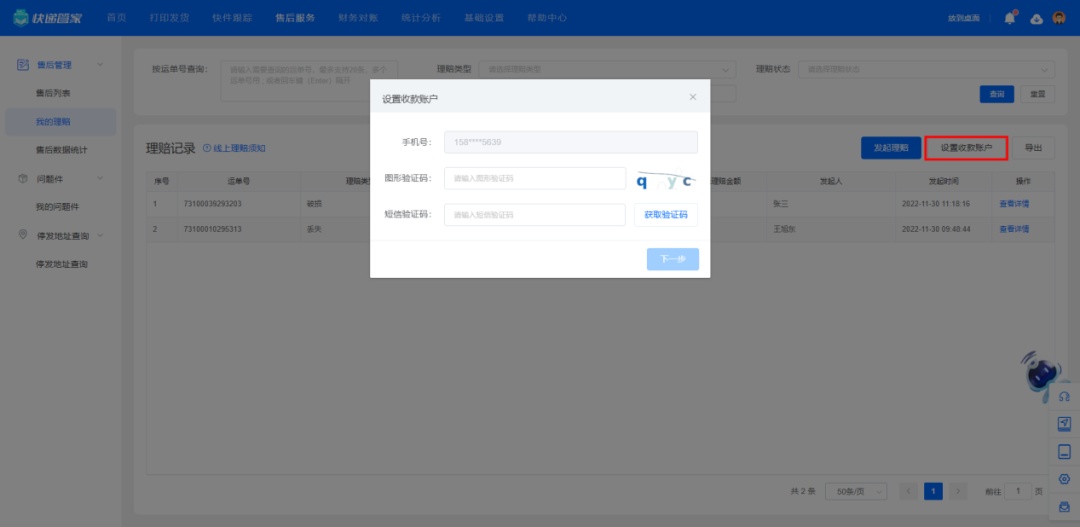1080x527 pixels.
Task: Open the gear settings icon in right sidebar
Action: click(1064, 479)
